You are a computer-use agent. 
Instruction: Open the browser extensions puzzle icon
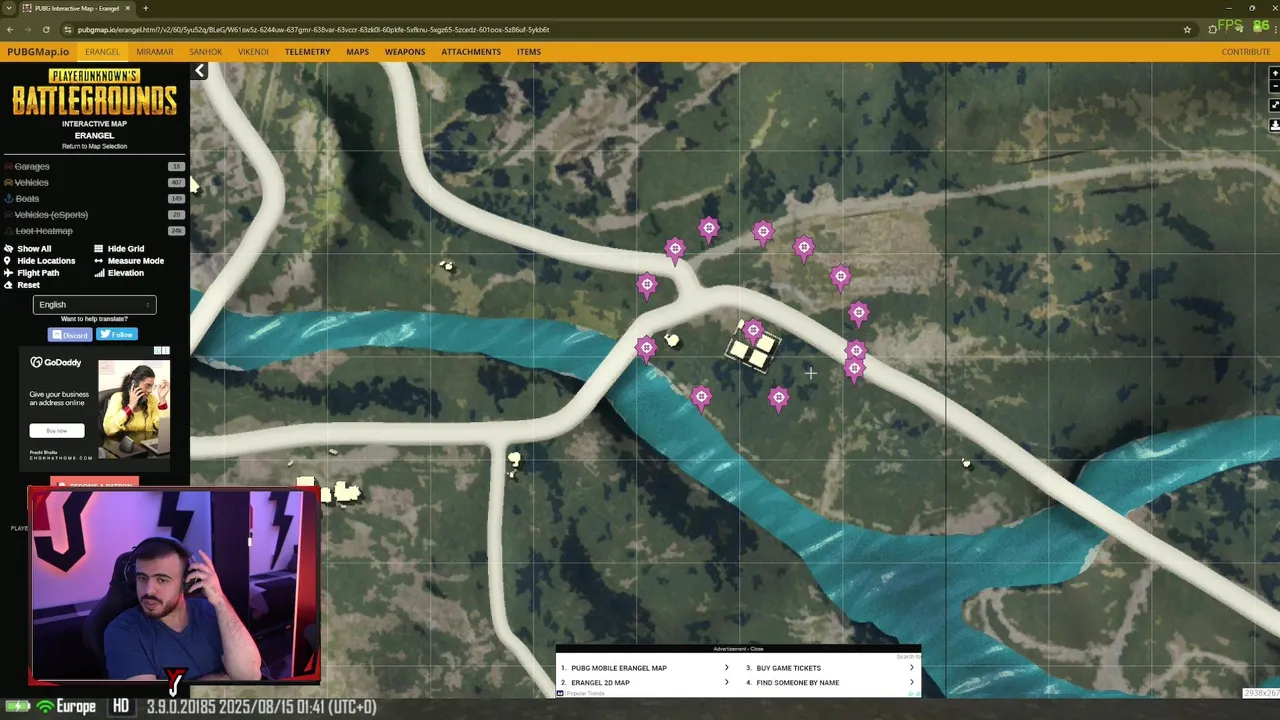(x=1212, y=30)
